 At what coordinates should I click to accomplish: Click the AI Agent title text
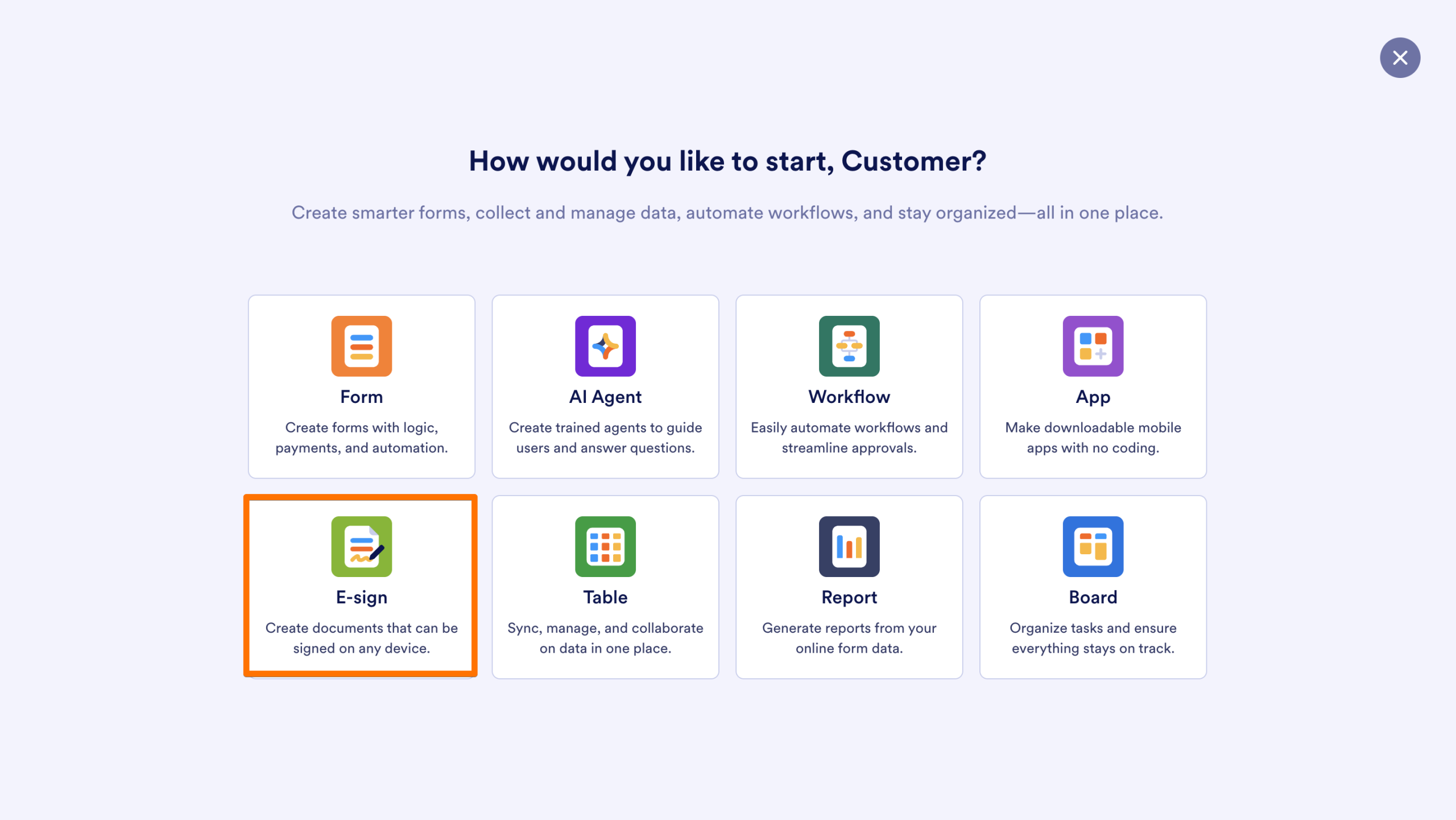pos(605,397)
